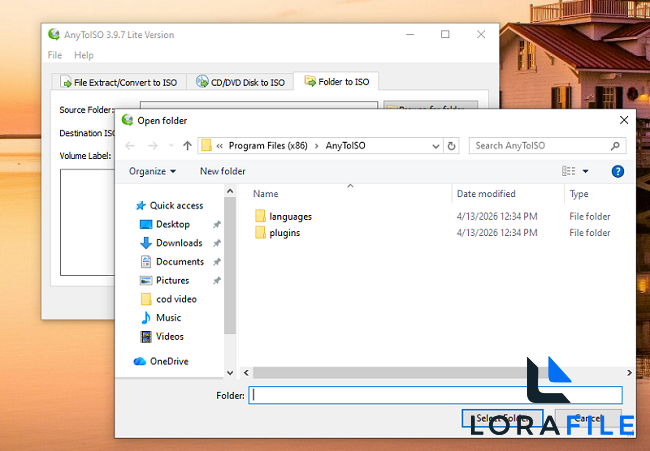Select the Folder to ISO tab
This screenshot has height=451, width=650.
pos(336,81)
